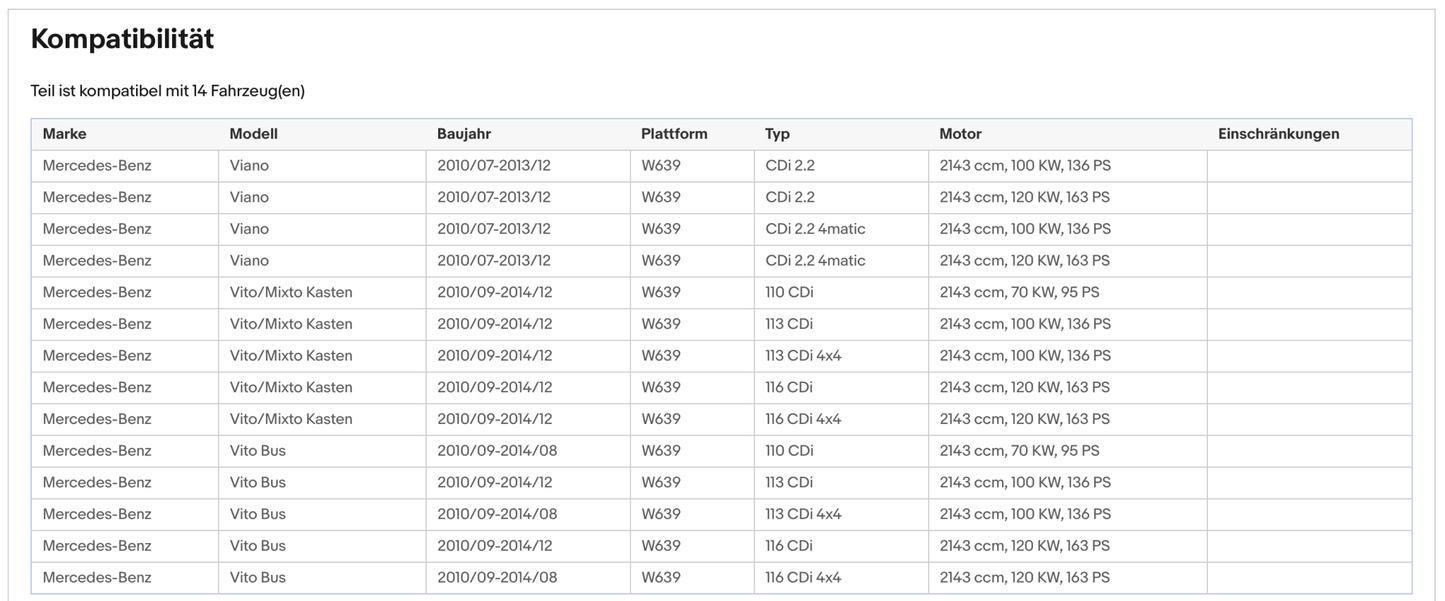Click the Plattform column header
The height and width of the screenshot is (601, 1445).
(674, 134)
